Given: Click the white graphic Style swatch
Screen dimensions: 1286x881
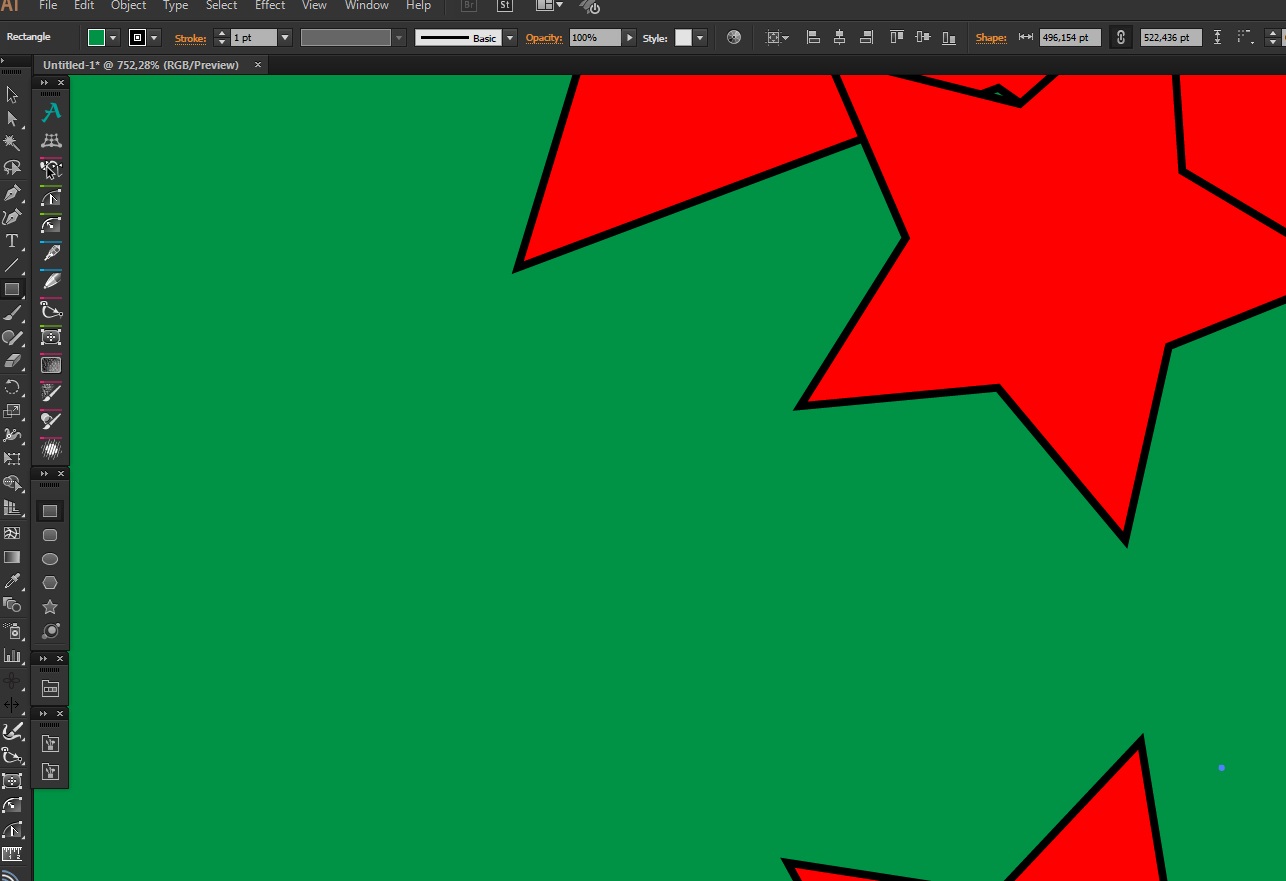Looking at the screenshot, I should pyautogui.click(x=684, y=38).
